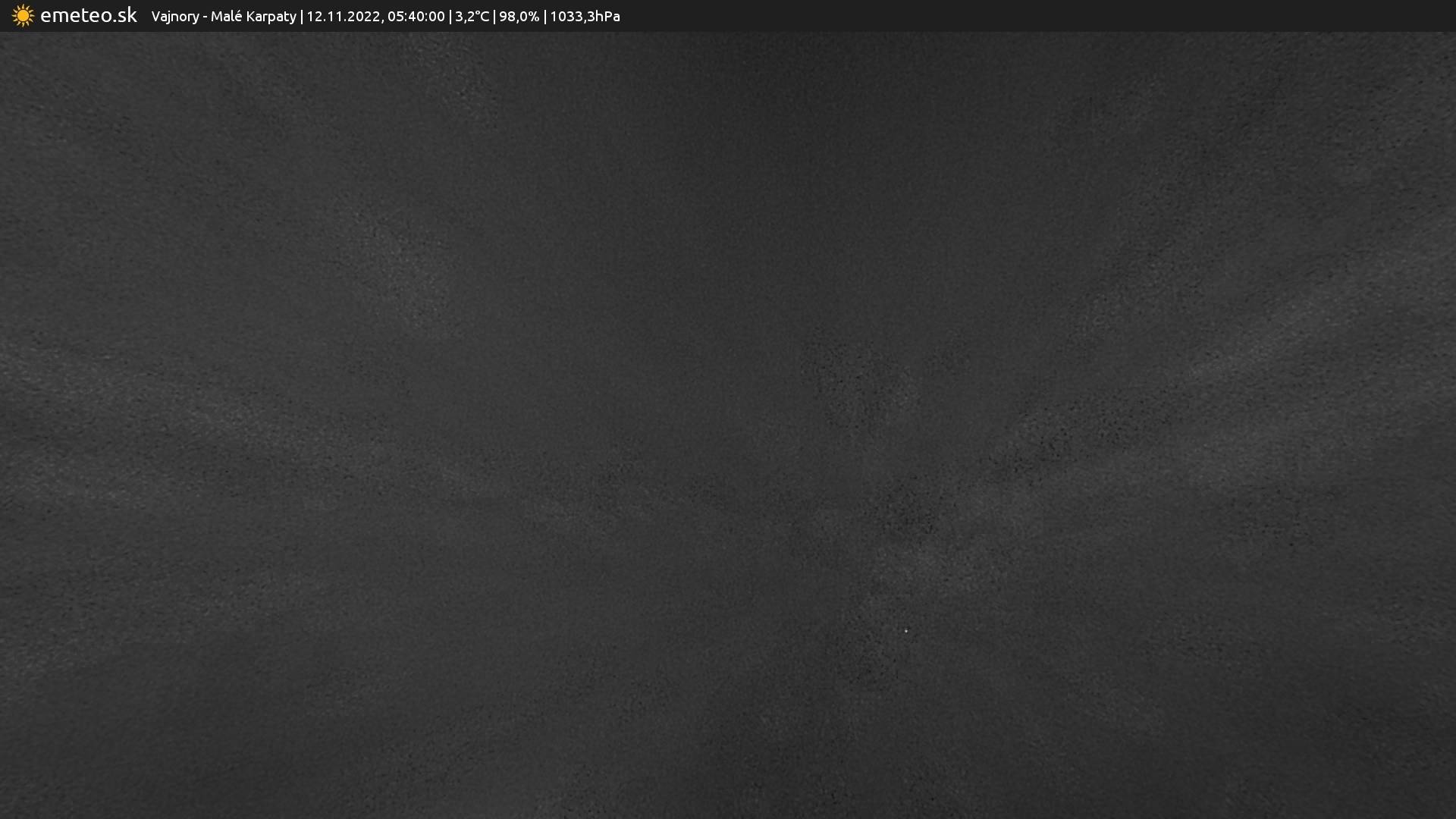Screen dimensions: 1456x819
Task: Click the timestamp 05:40:00
Action: [416, 17]
